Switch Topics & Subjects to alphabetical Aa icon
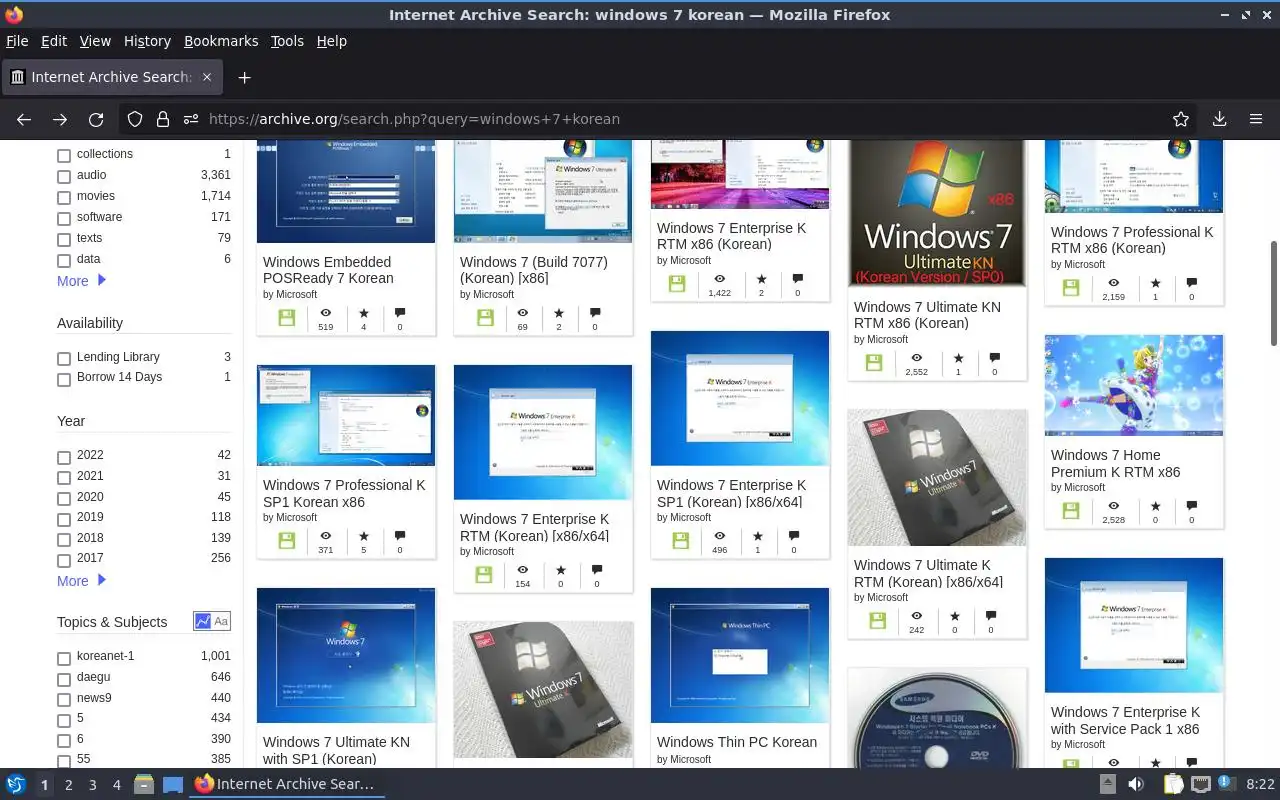Viewport: 1280px width, 800px height. click(x=221, y=622)
